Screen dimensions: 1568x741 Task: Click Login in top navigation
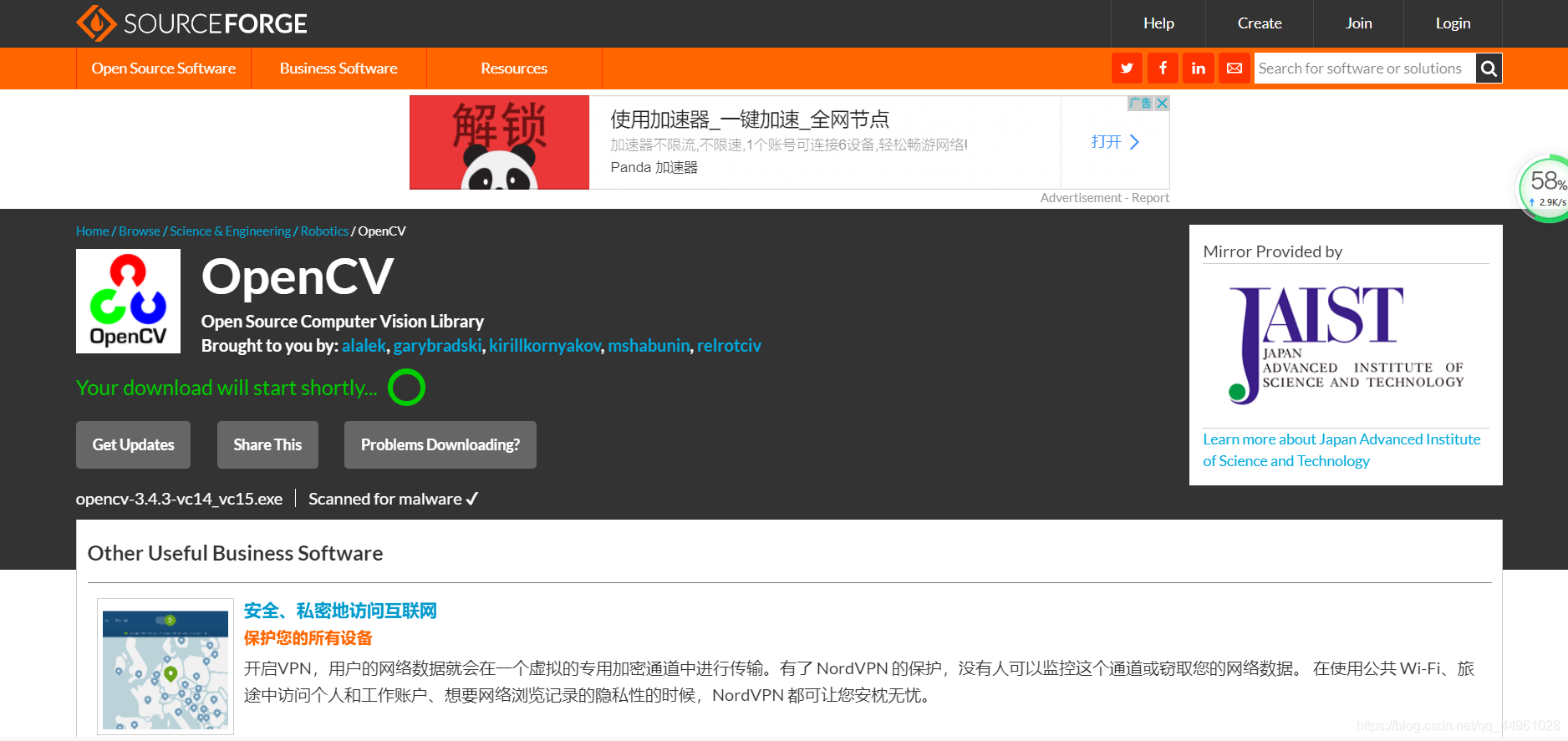(1453, 23)
